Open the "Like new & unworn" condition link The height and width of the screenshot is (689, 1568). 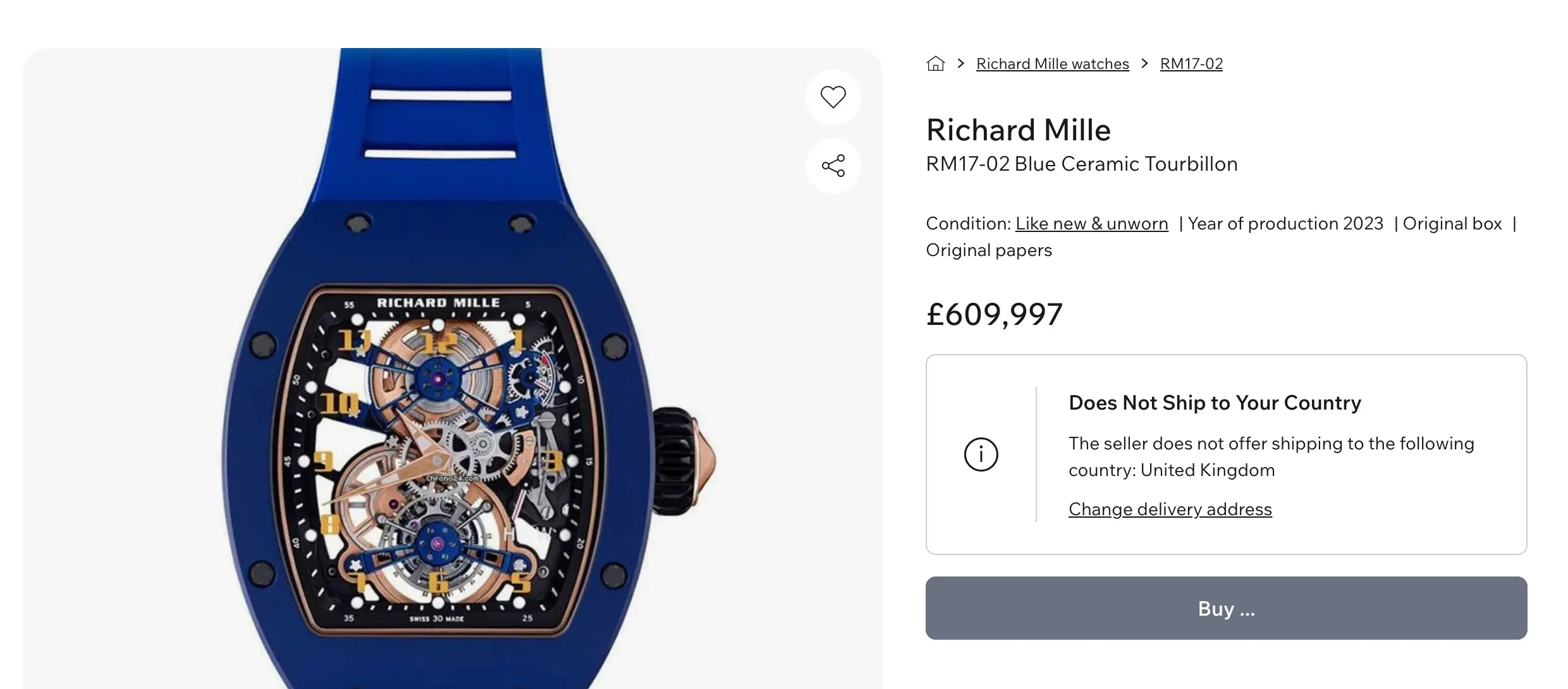click(x=1091, y=224)
